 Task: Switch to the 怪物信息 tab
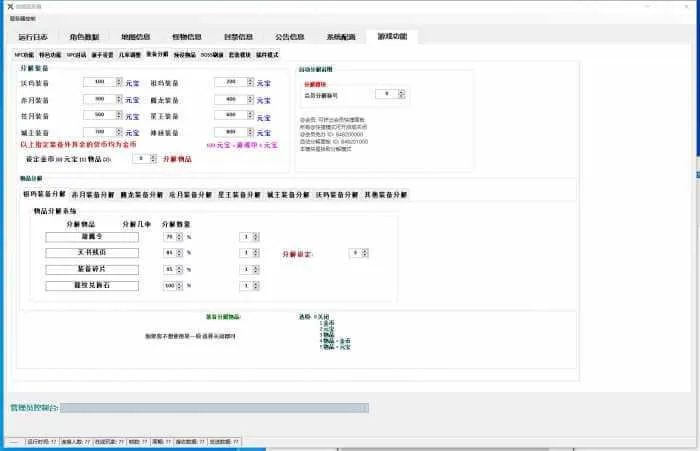[x=187, y=37]
